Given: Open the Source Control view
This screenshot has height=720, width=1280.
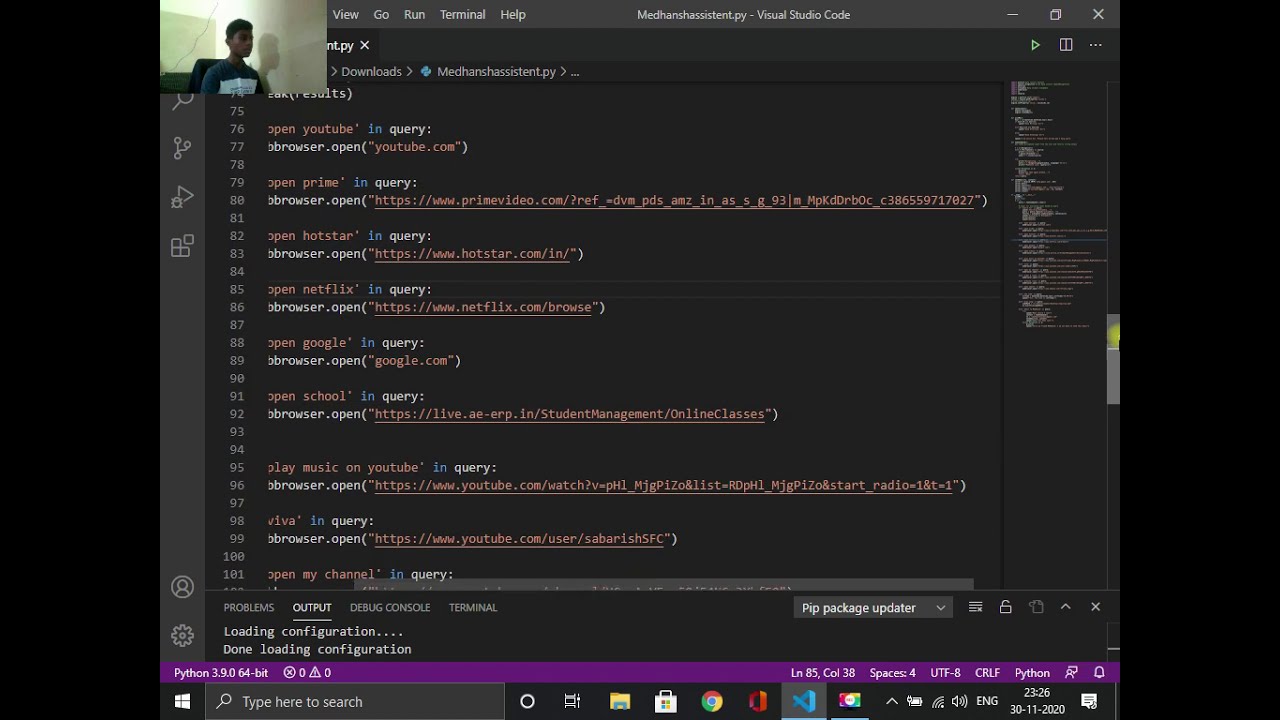Looking at the screenshot, I should 182,148.
